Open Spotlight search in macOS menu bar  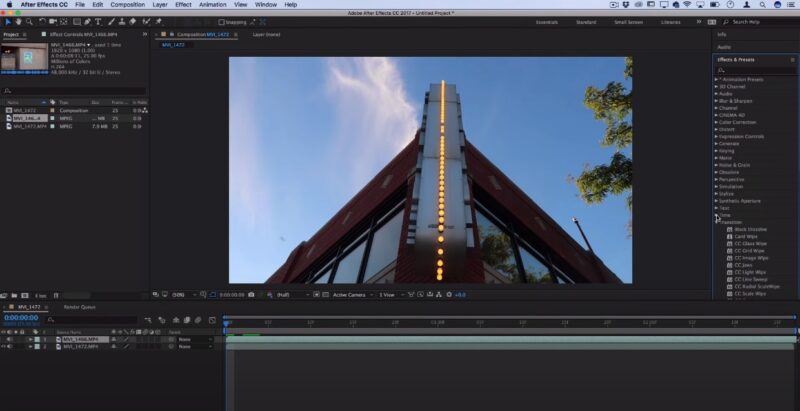[762, 5]
